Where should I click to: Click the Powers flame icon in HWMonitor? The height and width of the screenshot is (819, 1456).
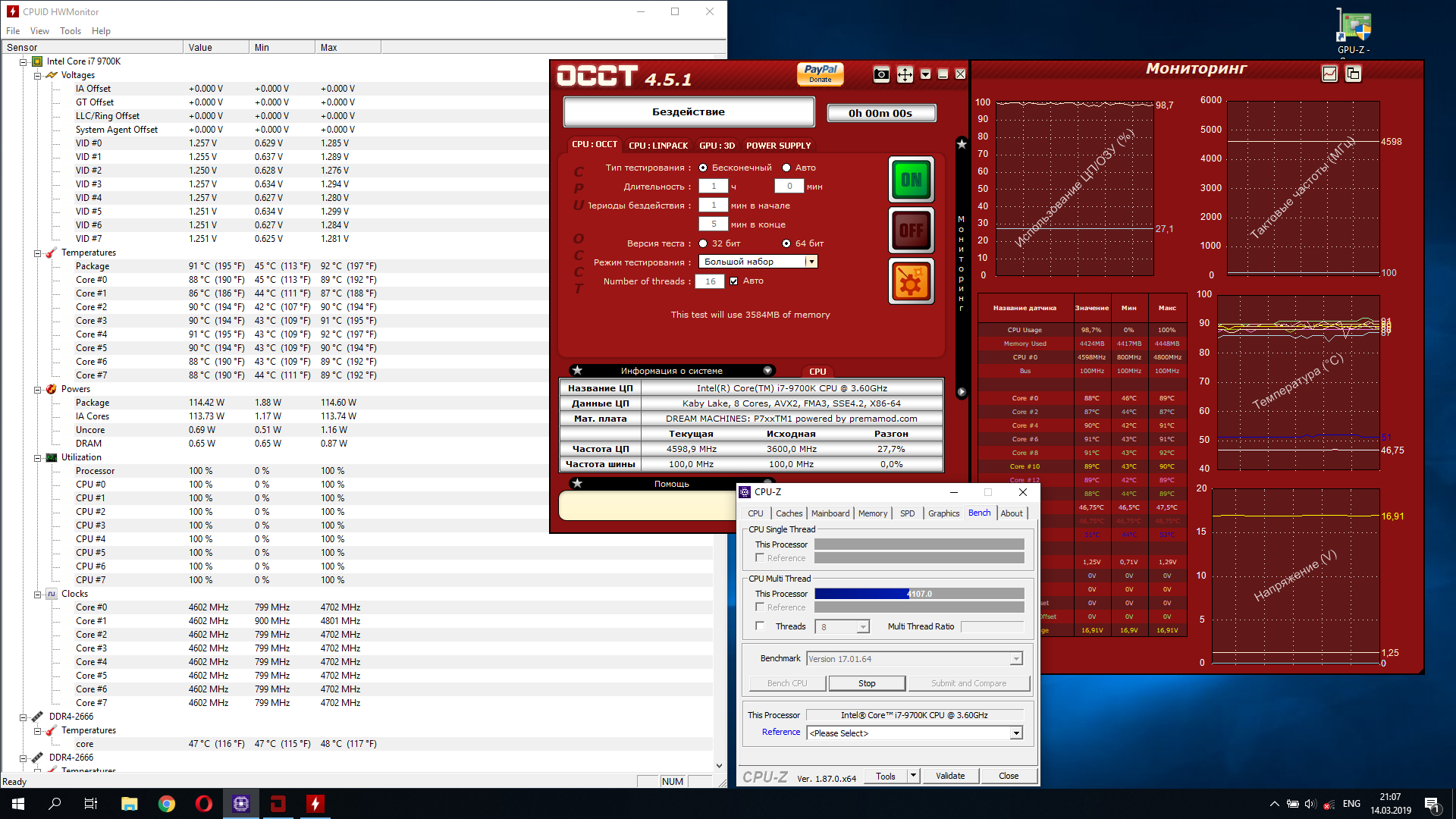pos(51,389)
